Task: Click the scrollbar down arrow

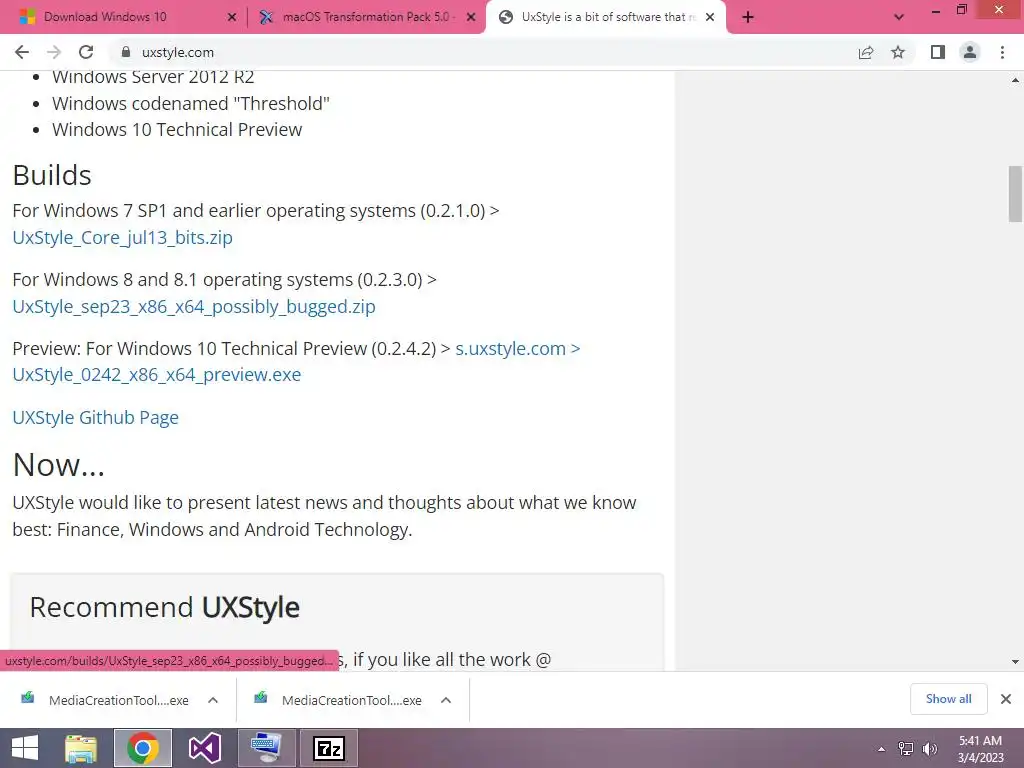Action: click(x=1015, y=662)
